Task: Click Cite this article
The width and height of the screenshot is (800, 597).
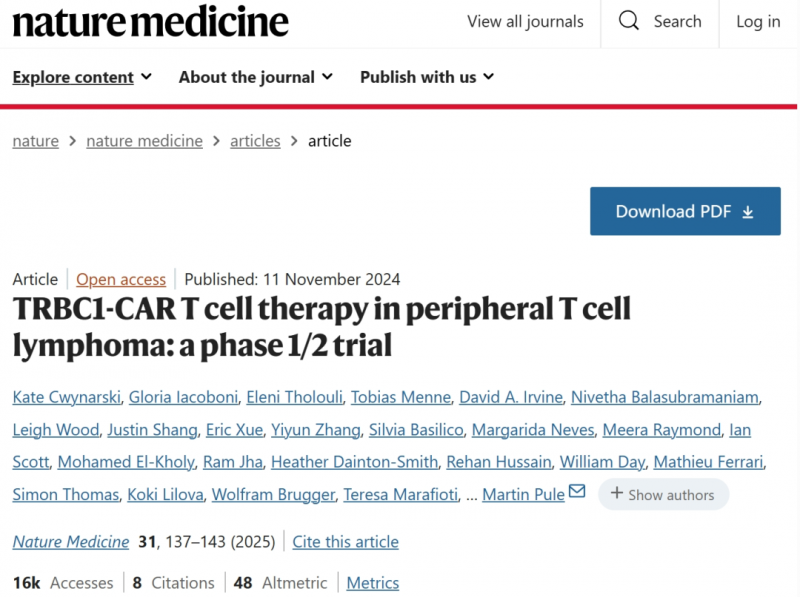Action: [345, 541]
